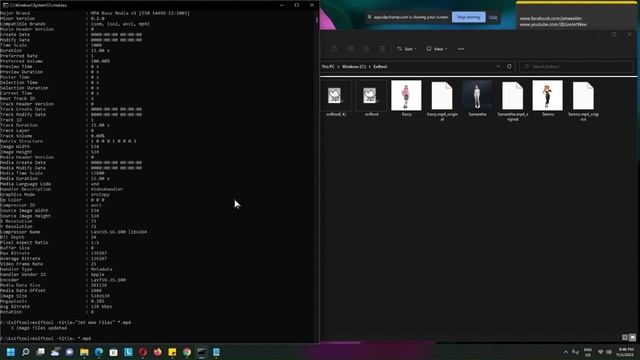Screen dimensions: 640x360
Task: Select the exiftool executable file
Action: pos(371,99)
